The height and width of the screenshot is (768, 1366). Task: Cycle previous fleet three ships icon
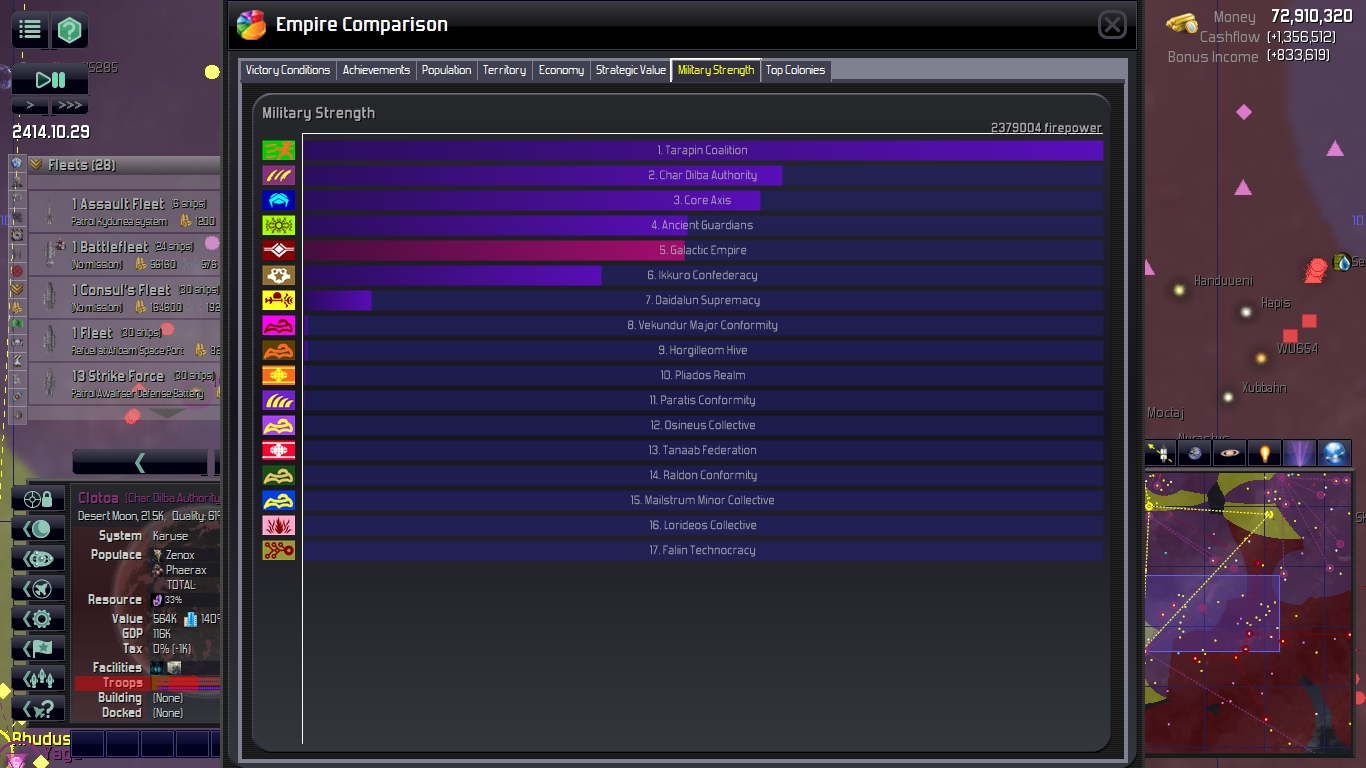[x=39, y=679]
